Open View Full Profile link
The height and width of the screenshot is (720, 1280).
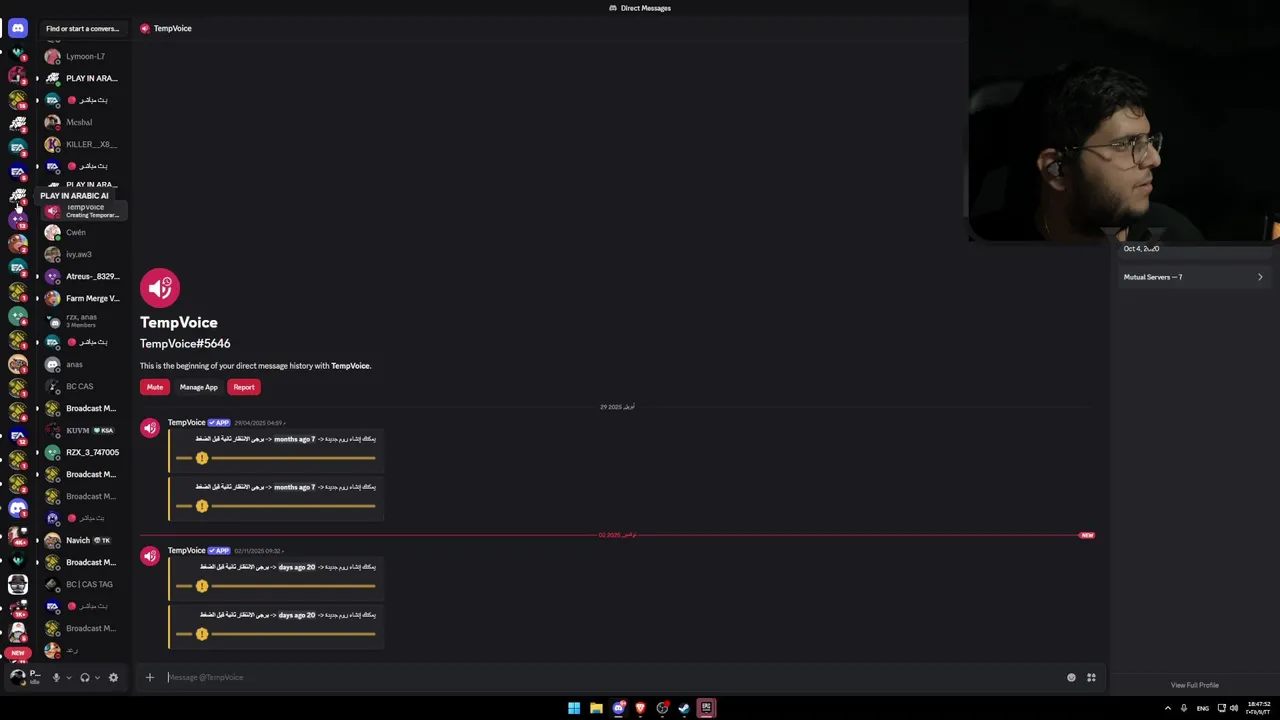[x=1195, y=685]
